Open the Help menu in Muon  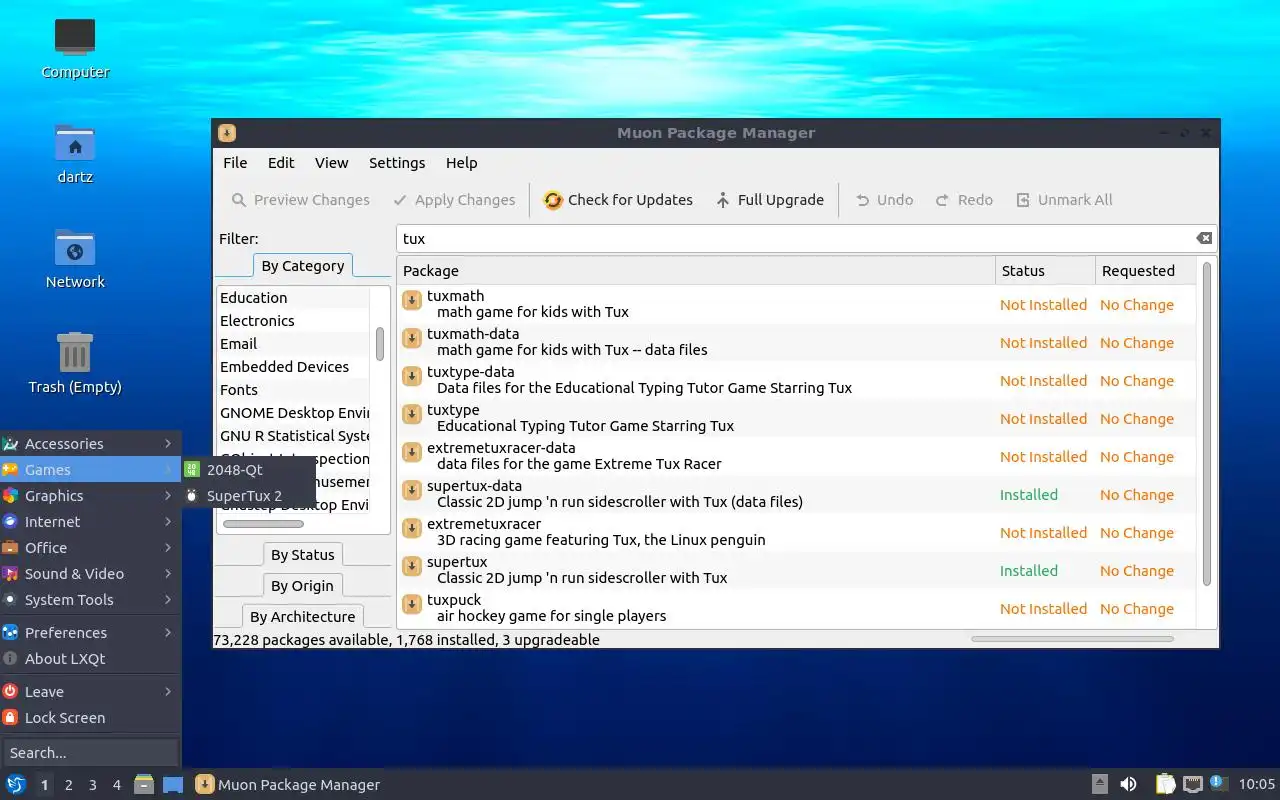tap(462, 163)
